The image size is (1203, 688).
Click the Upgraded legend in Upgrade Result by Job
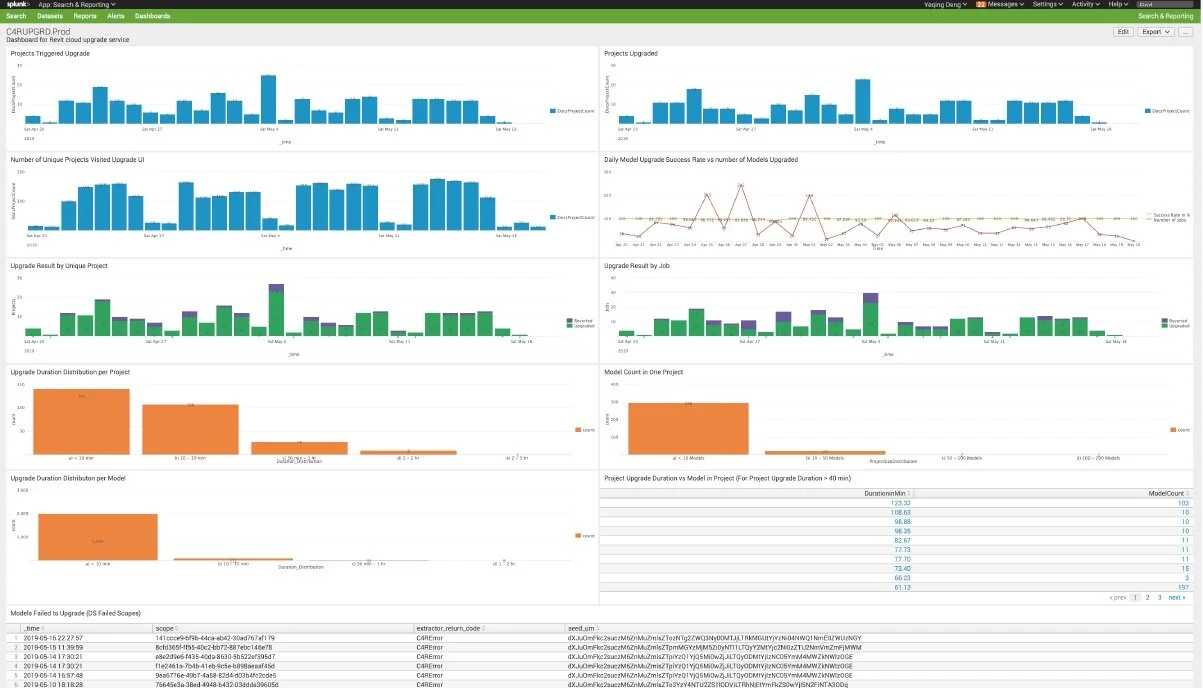click(x=1175, y=325)
